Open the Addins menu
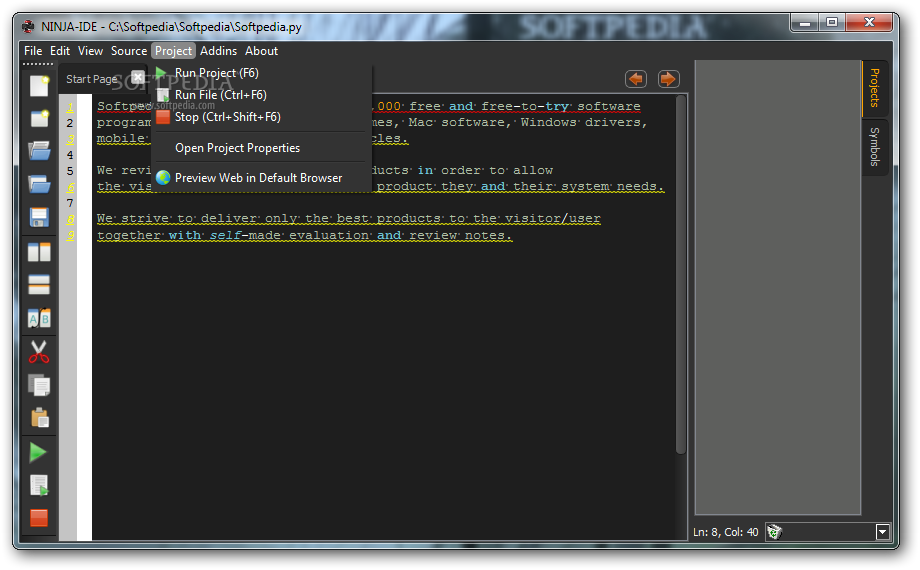 218,51
